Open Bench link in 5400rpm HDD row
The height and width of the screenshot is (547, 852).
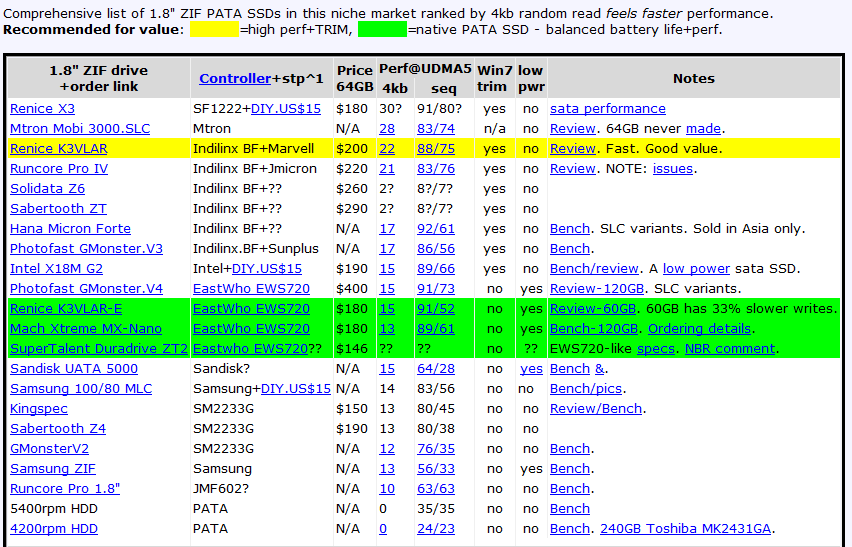click(569, 509)
